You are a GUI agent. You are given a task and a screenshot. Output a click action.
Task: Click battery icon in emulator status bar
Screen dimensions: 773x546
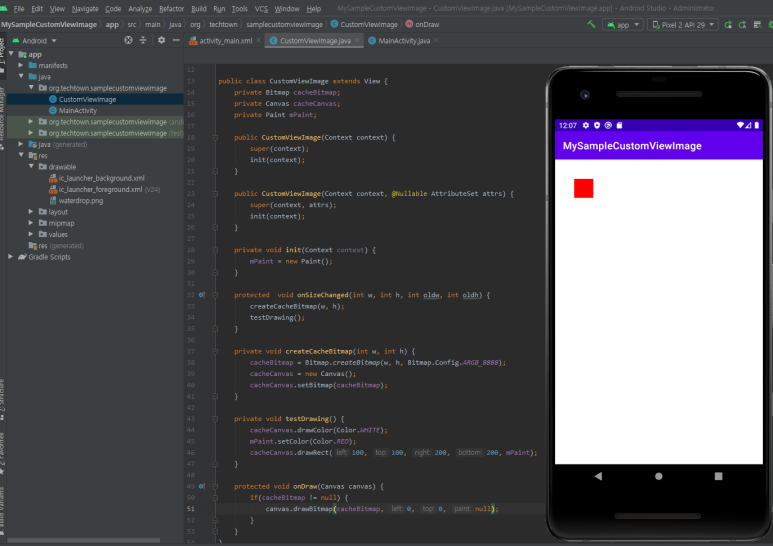coord(757,125)
